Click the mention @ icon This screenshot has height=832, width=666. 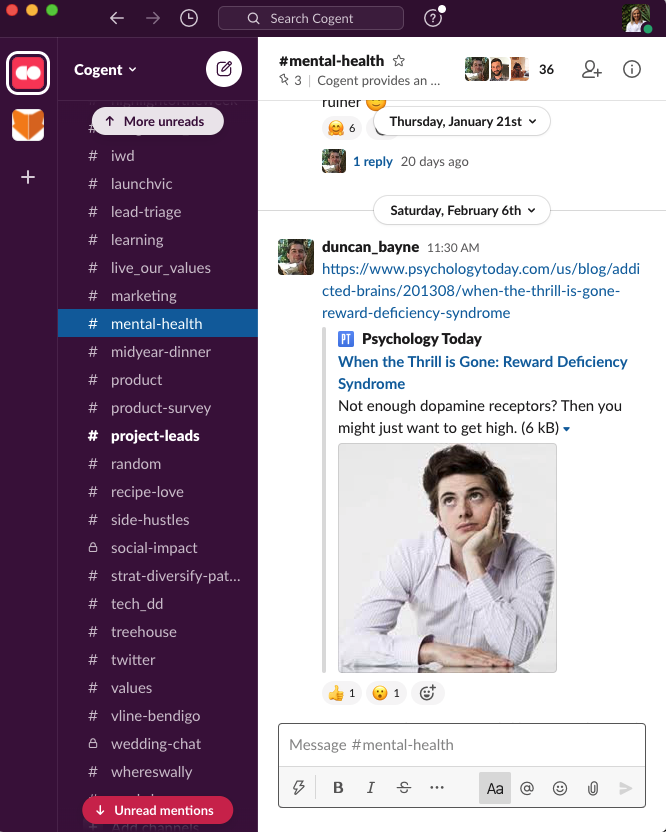pyautogui.click(x=527, y=788)
